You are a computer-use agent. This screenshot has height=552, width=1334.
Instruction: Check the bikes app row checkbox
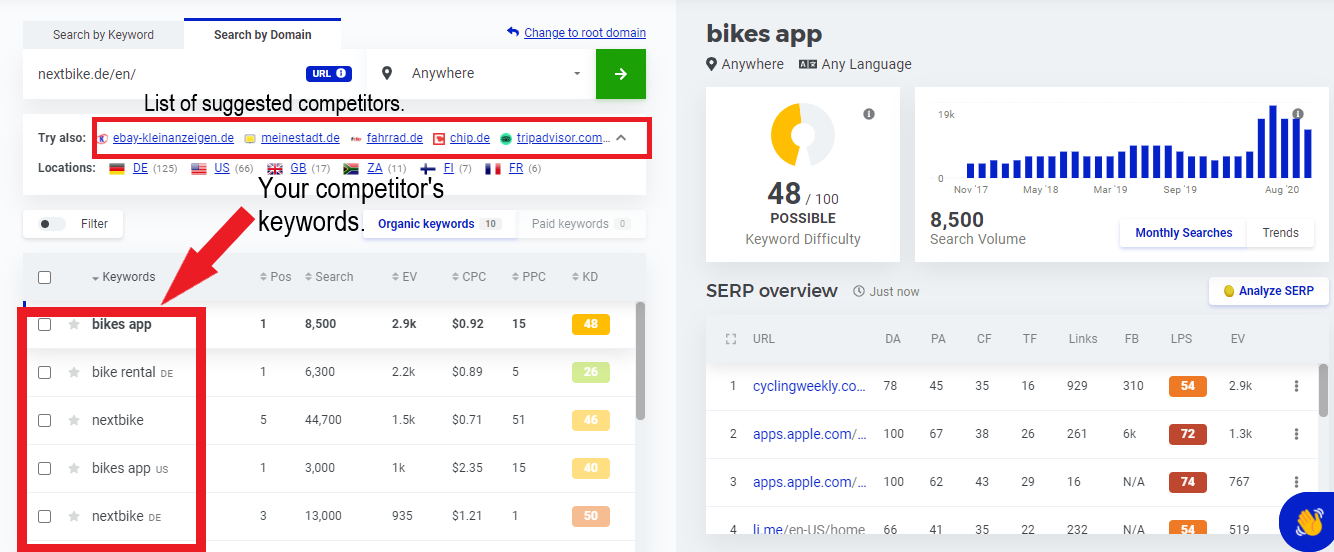click(44, 324)
